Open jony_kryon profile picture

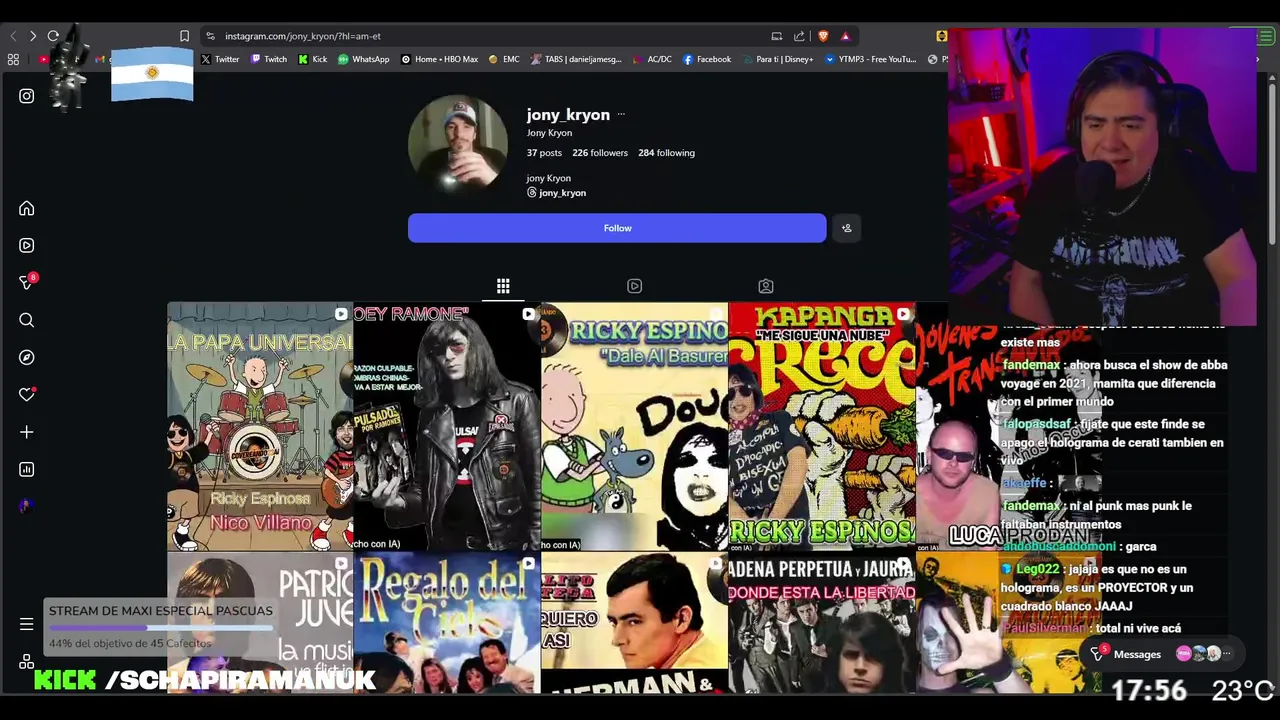click(458, 144)
